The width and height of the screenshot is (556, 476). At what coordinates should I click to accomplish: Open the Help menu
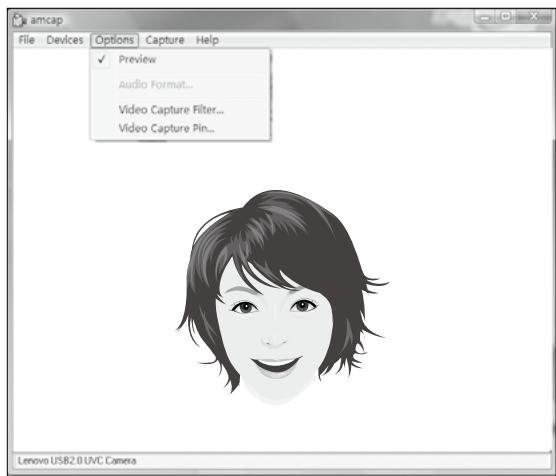[207, 40]
